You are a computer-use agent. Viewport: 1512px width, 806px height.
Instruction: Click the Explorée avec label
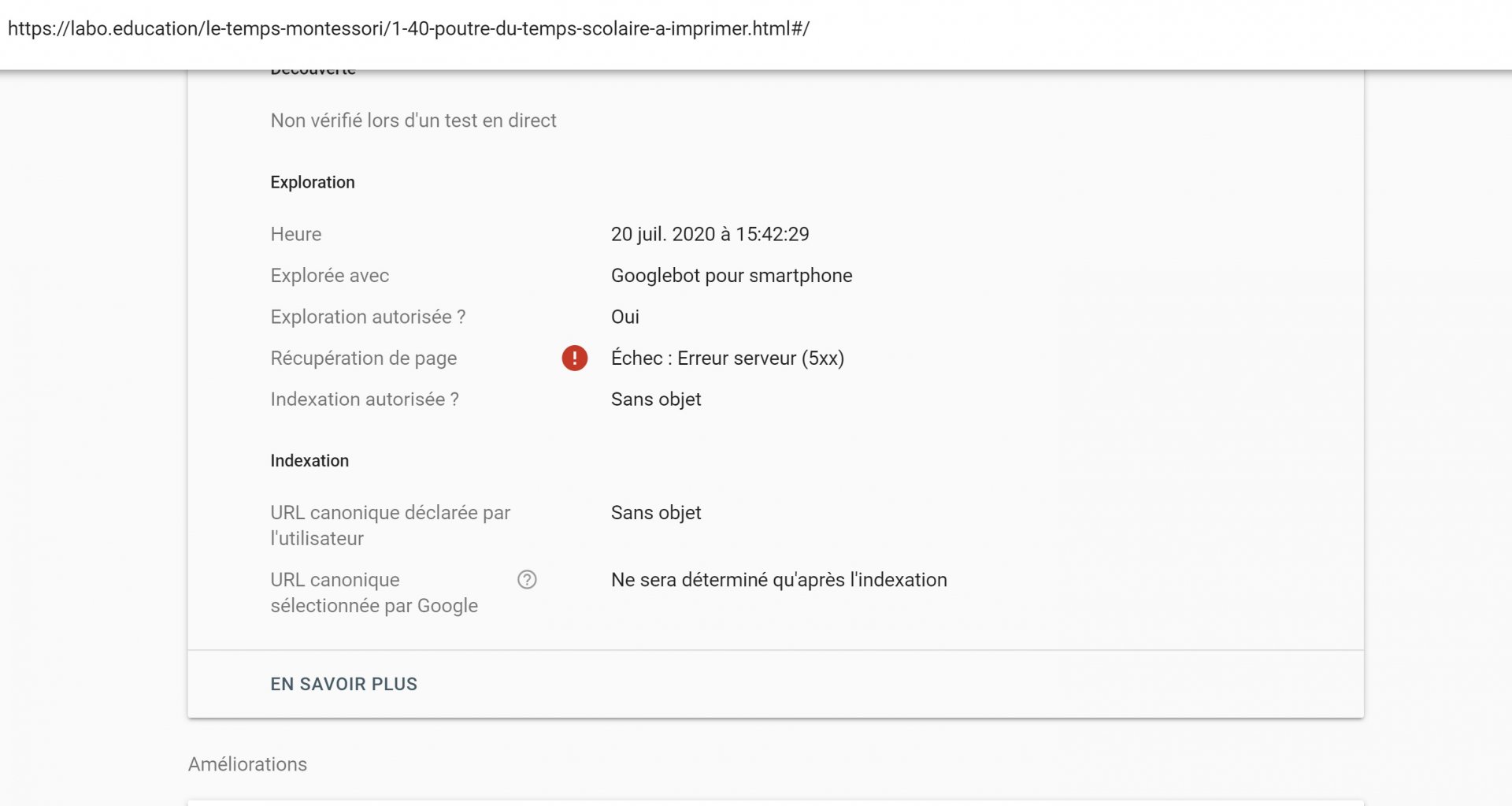tap(330, 276)
